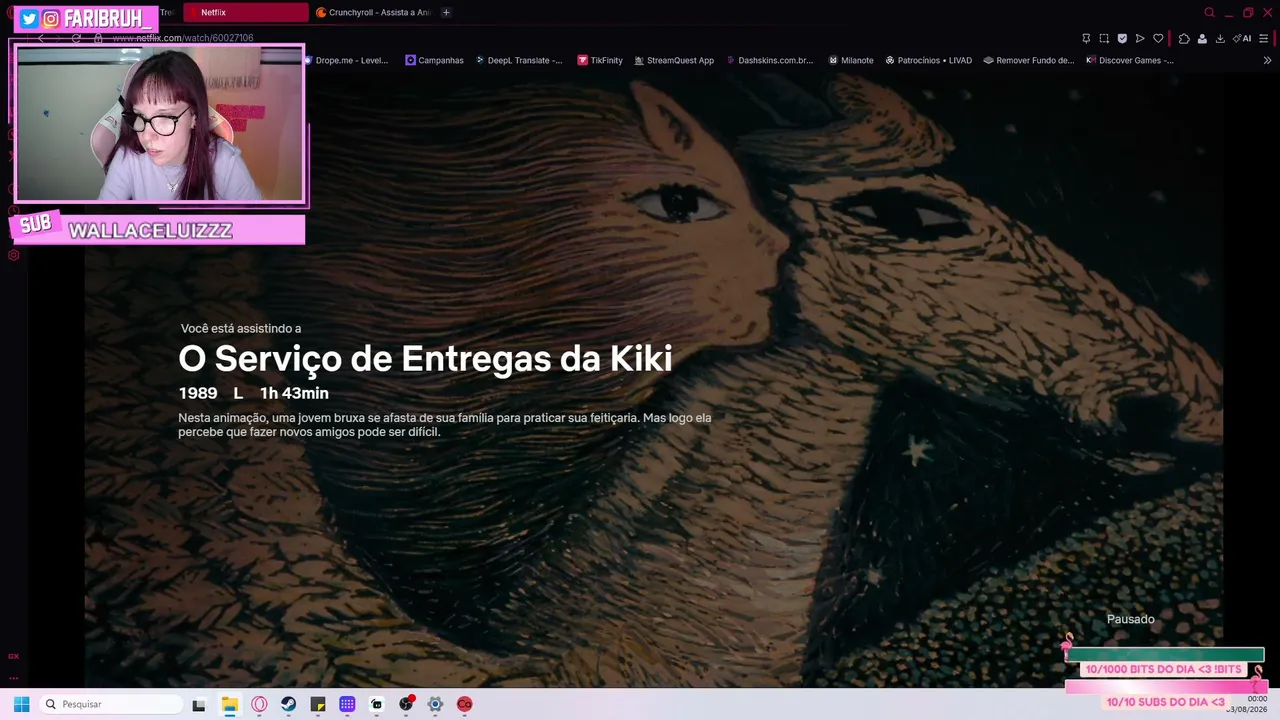Open the StreamQuest App bookmark
The height and width of the screenshot is (720, 1280).
[x=674, y=60]
